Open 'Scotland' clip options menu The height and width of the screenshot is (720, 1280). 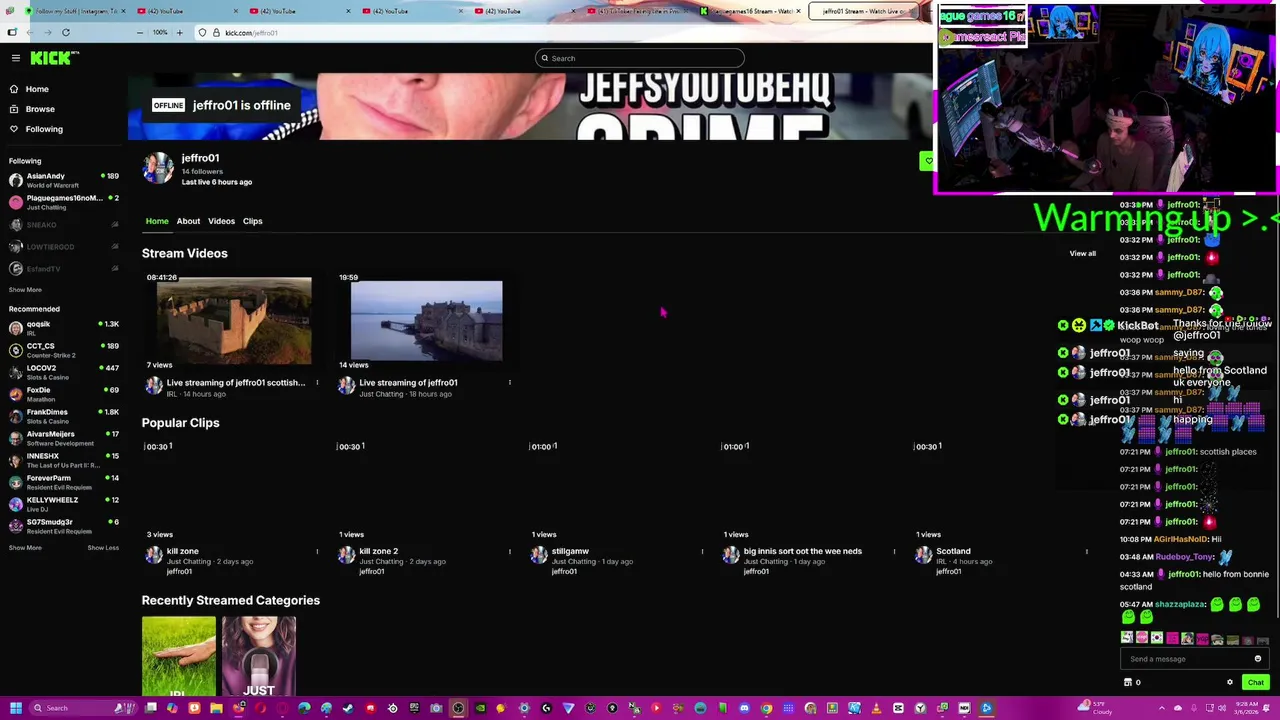click(1087, 551)
